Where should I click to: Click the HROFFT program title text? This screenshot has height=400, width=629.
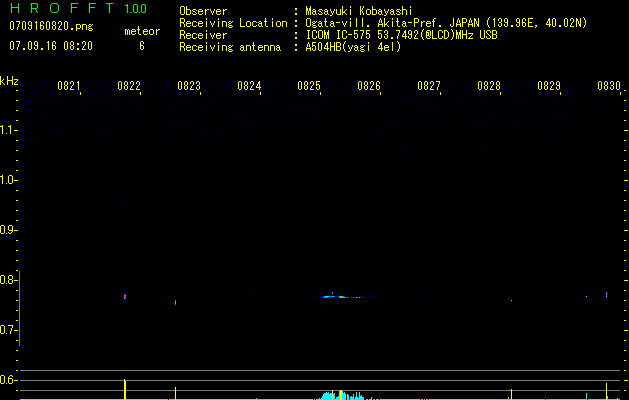point(62,8)
